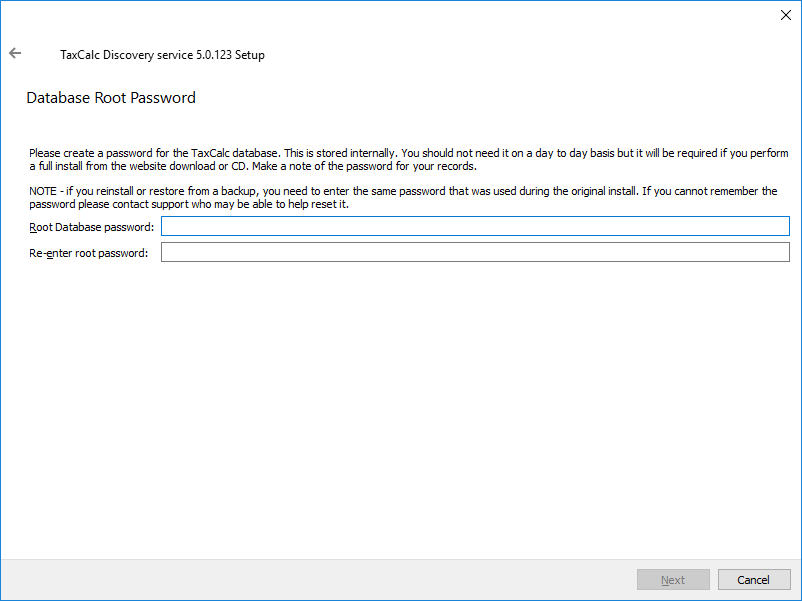This screenshot has height=601, width=802.
Task: Click the Re-enter root password field
Action: (475, 252)
